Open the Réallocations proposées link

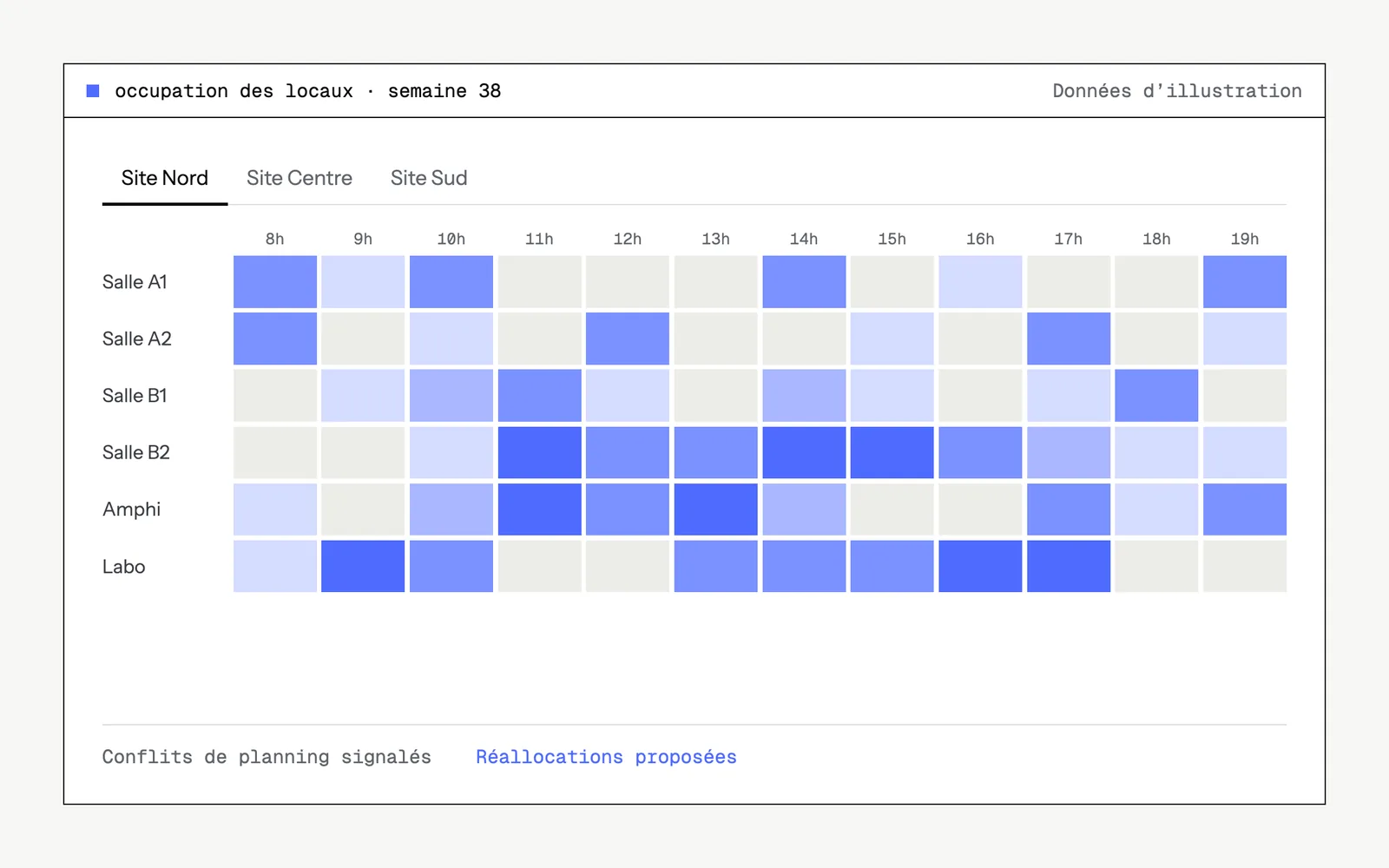click(606, 757)
